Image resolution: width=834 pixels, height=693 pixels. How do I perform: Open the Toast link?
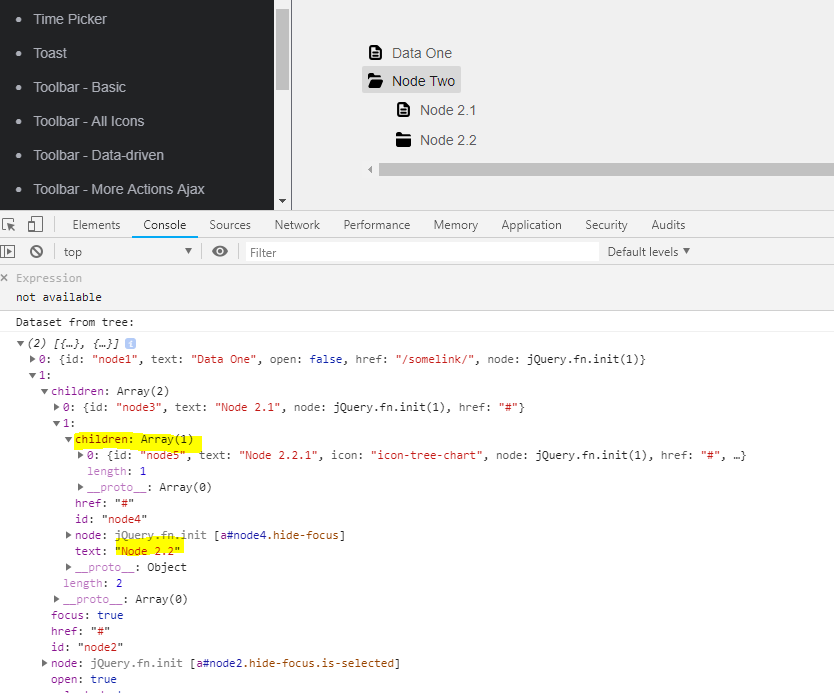[x=50, y=53]
